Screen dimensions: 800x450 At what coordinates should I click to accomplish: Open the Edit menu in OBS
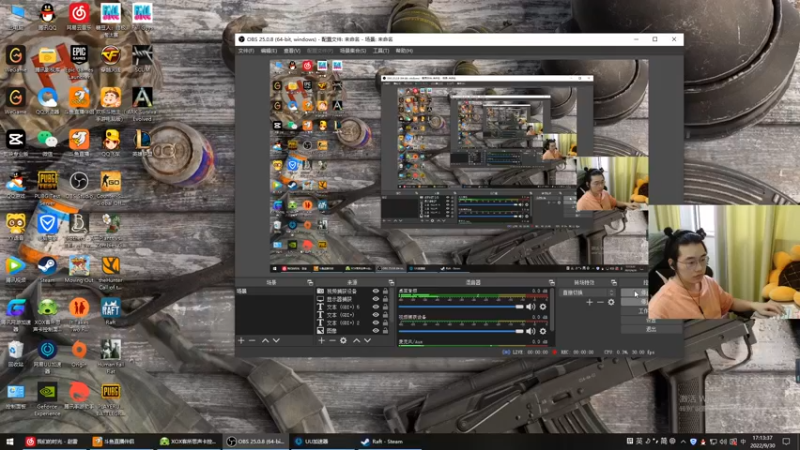[268, 51]
